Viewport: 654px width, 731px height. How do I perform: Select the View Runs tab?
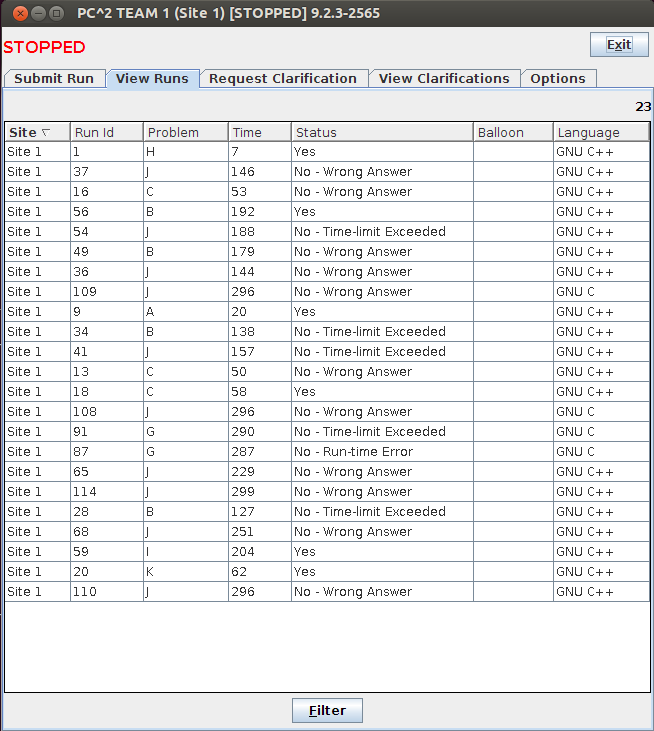pos(152,79)
